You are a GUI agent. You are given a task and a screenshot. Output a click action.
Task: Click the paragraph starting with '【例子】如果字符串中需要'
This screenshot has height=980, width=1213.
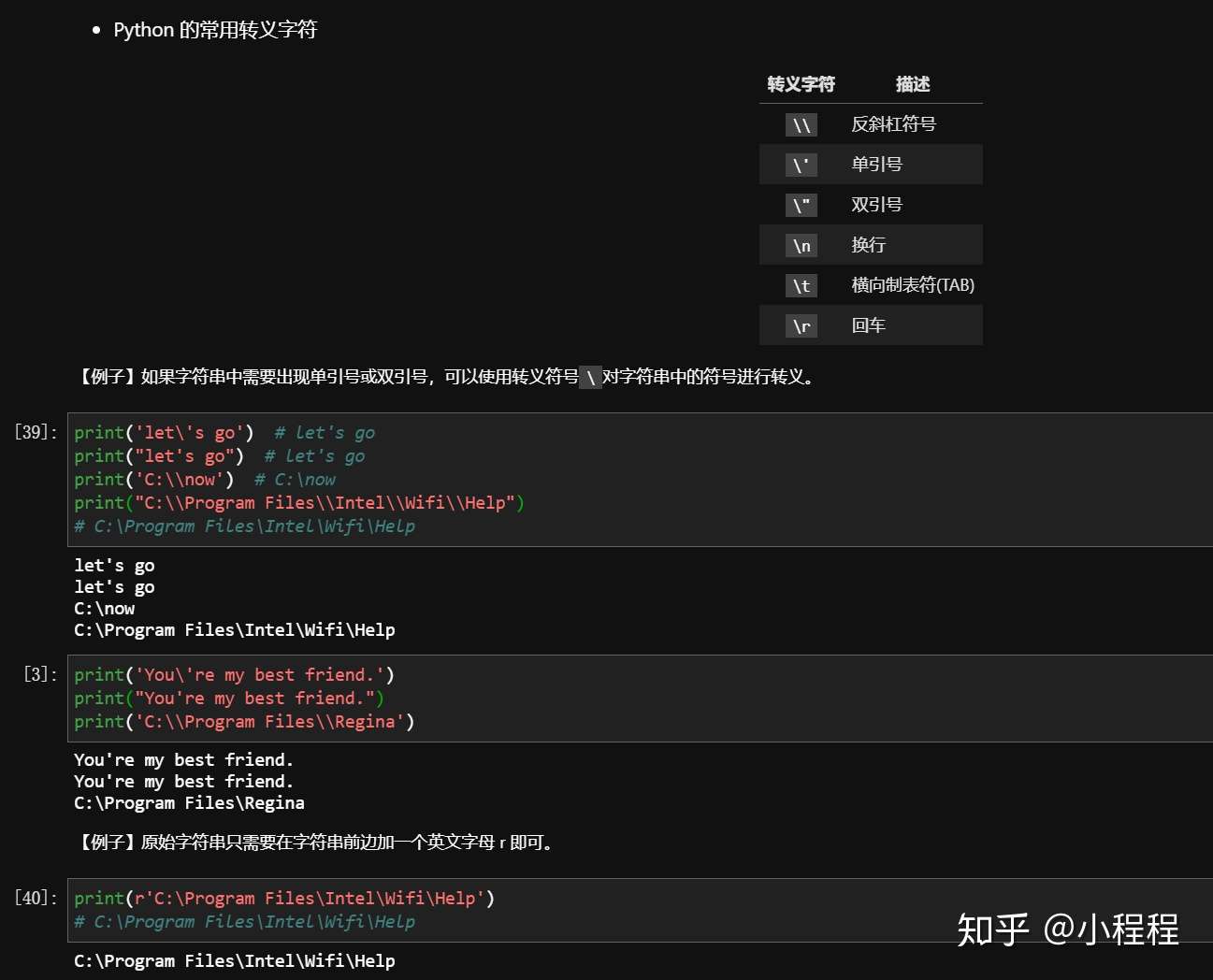(446, 377)
